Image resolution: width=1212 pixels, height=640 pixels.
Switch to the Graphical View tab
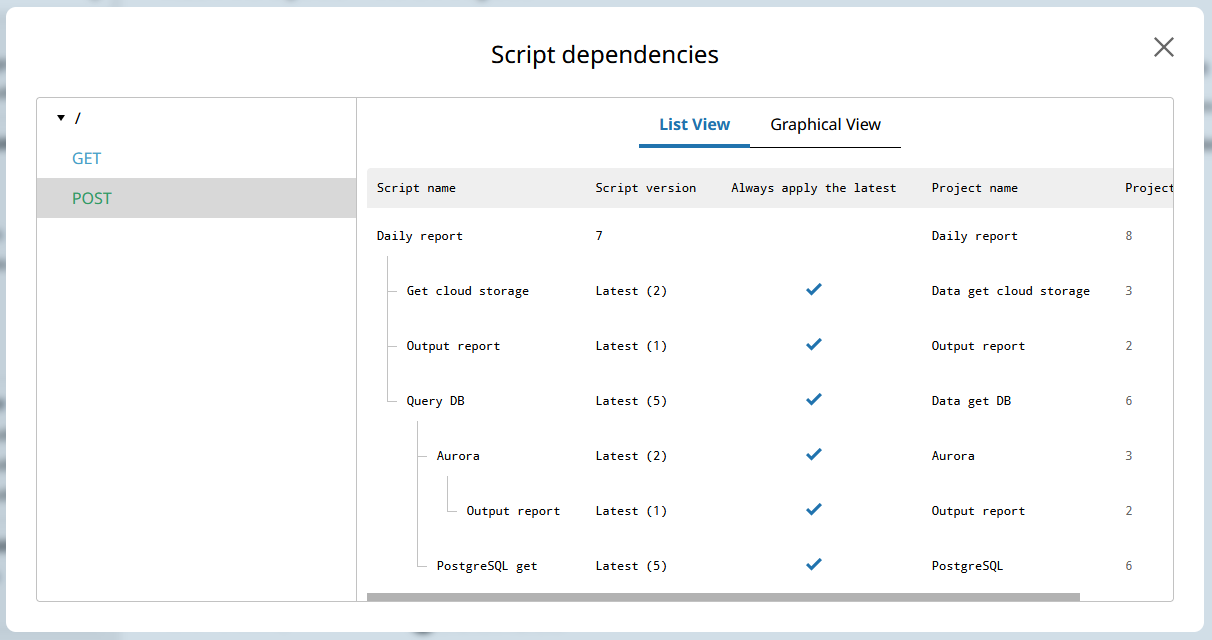(825, 125)
